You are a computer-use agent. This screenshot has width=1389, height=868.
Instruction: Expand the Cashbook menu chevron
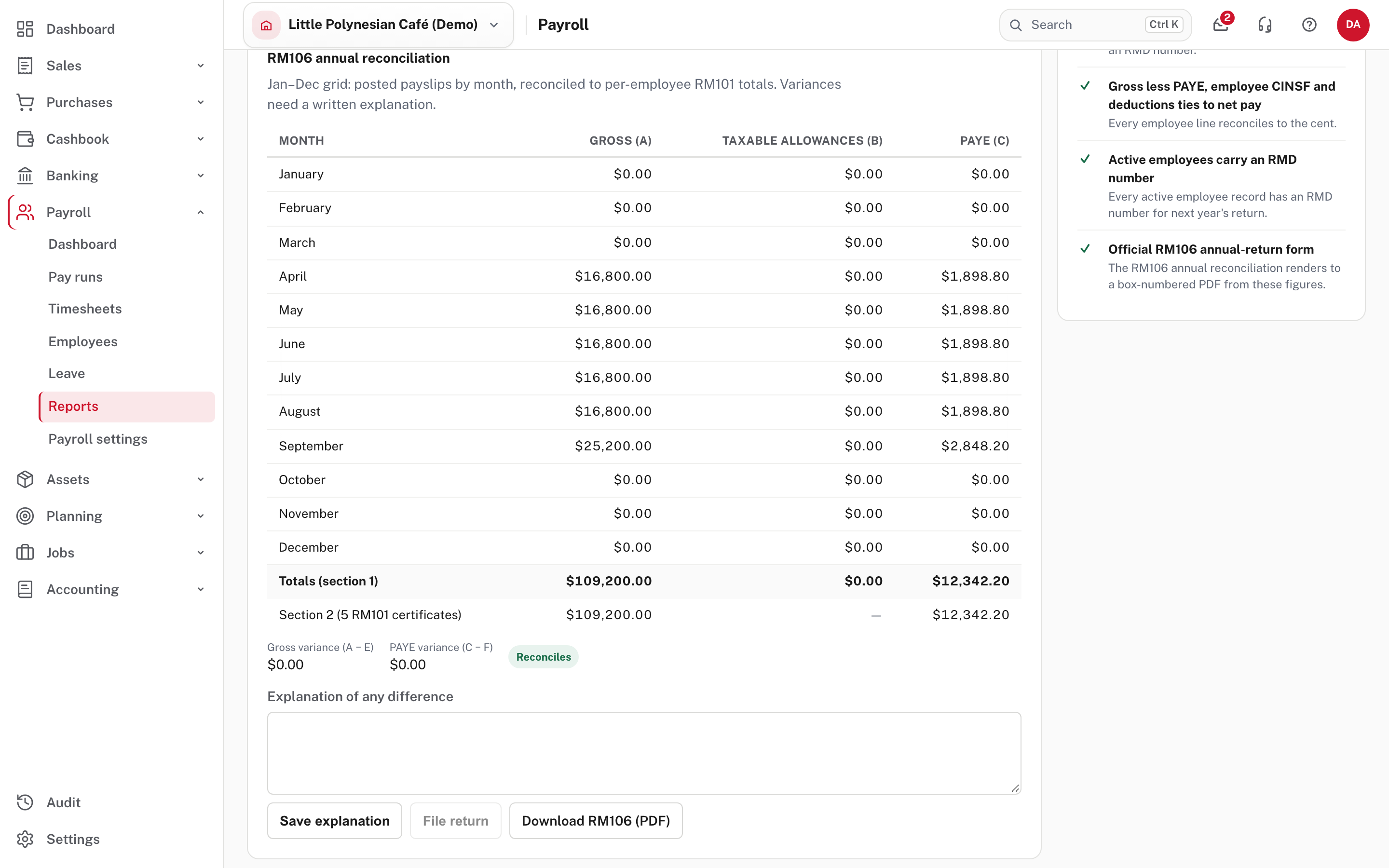coord(201,139)
